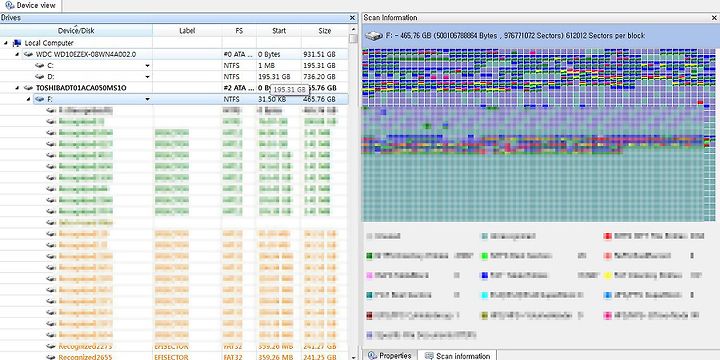720x360 pixels.
Task: Sort by the Start column header
Action: tap(279, 31)
